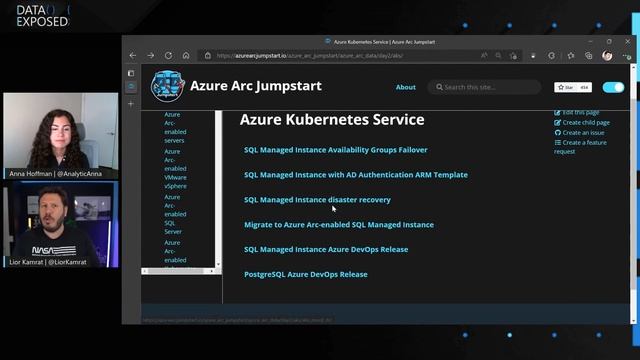Click sidebar horizontal scrollbar right arrow

(x=211, y=271)
